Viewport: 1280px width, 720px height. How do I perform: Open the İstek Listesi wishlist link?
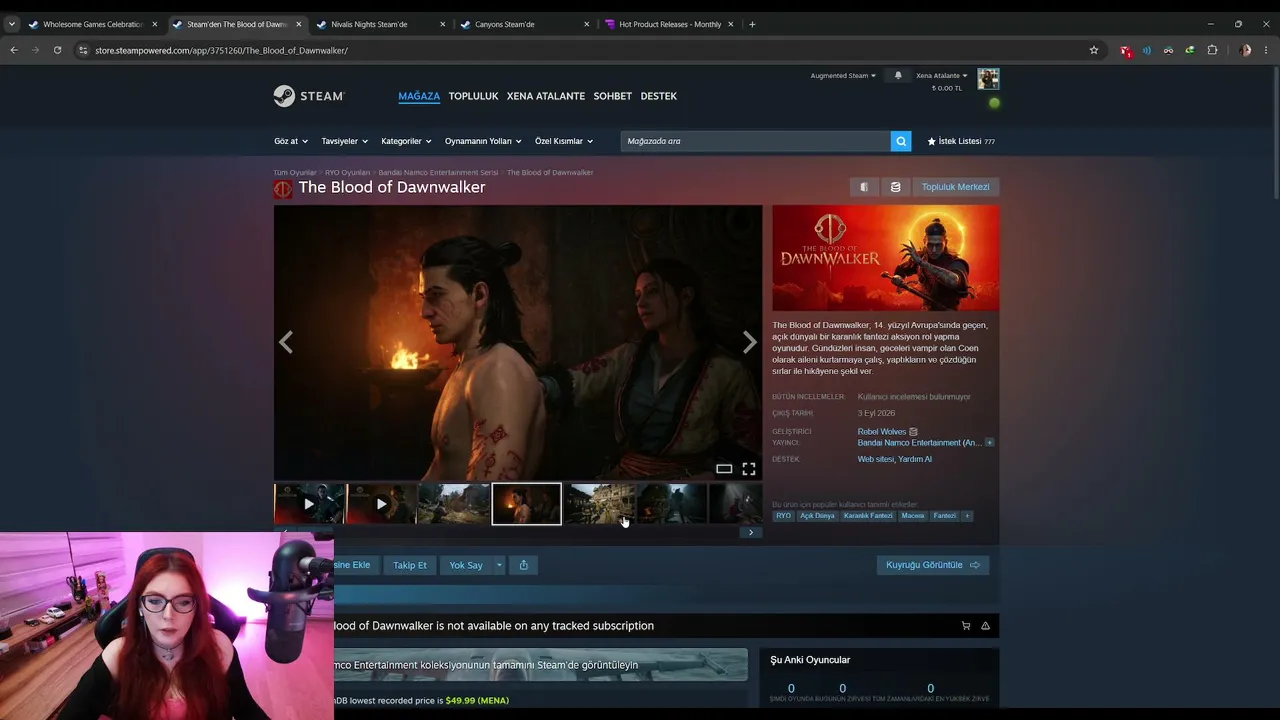tap(961, 141)
